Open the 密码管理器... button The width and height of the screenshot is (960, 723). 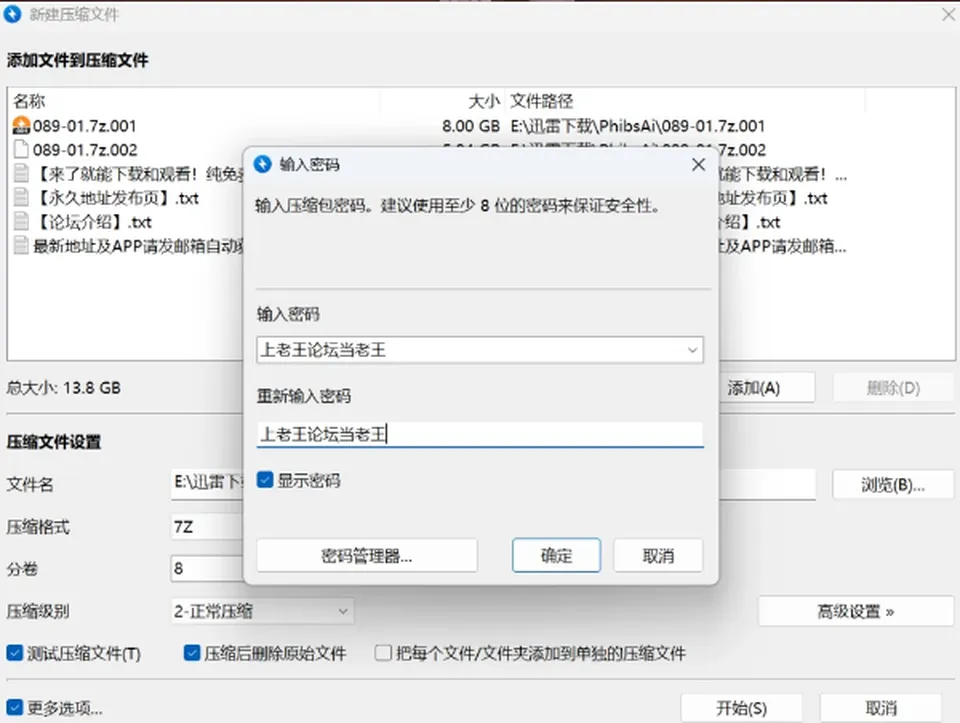367,555
